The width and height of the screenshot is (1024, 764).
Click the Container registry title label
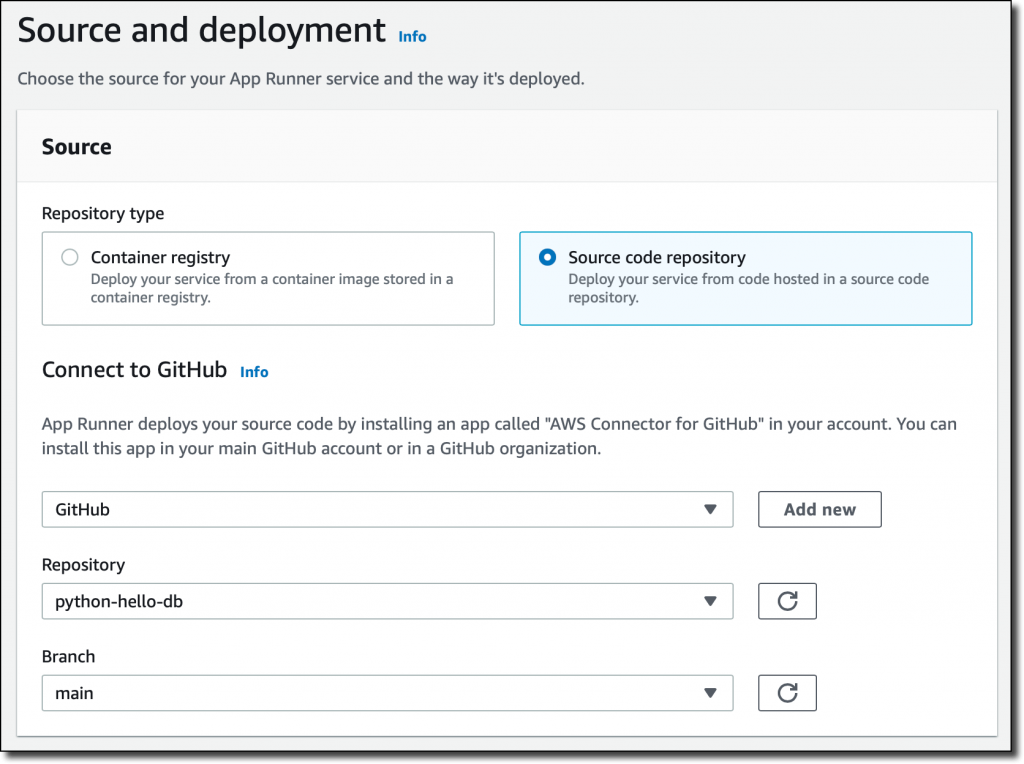pyautogui.click(x=161, y=257)
